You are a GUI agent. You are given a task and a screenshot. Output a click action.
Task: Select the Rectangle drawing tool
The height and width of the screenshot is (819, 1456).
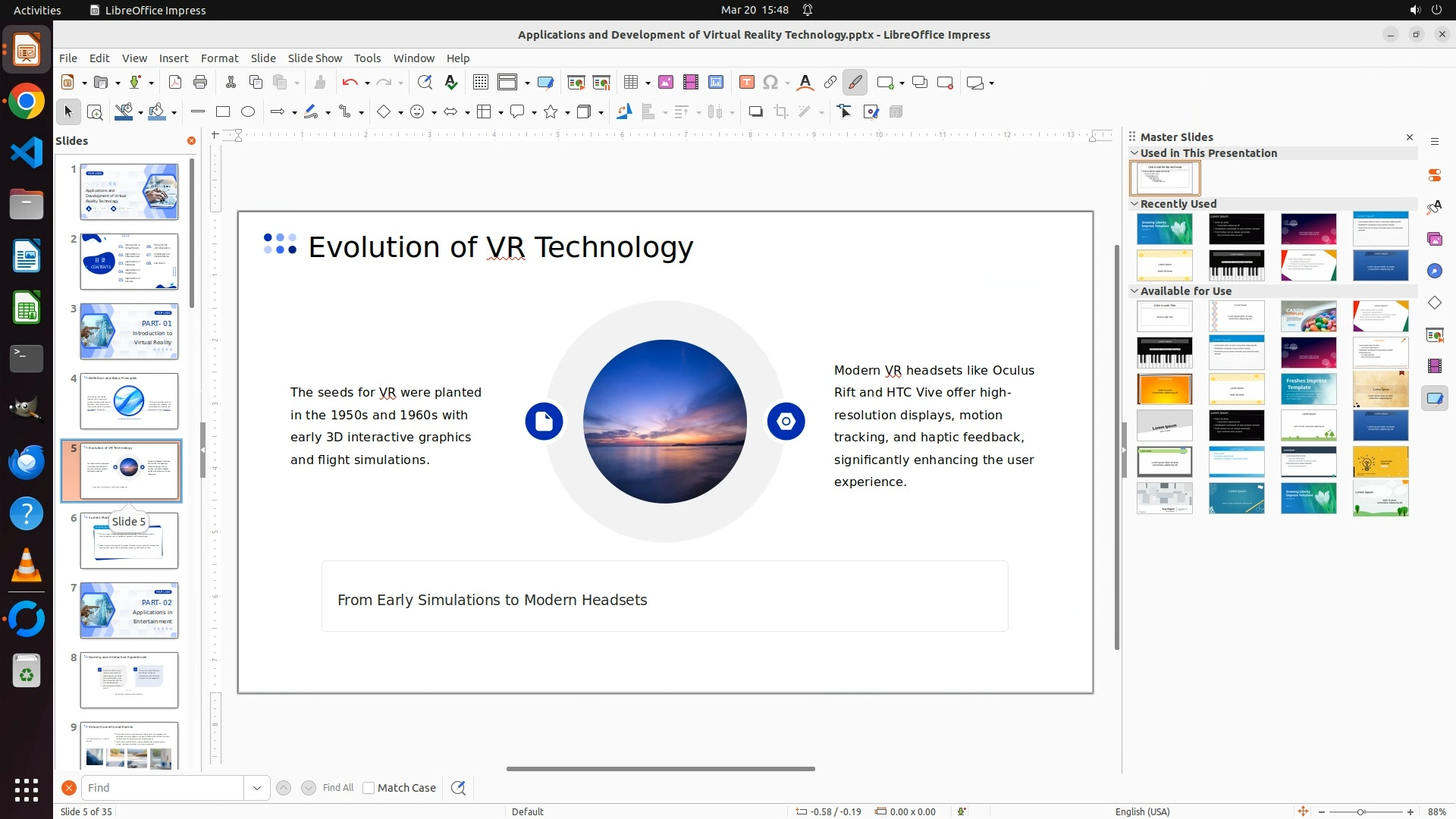click(223, 112)
